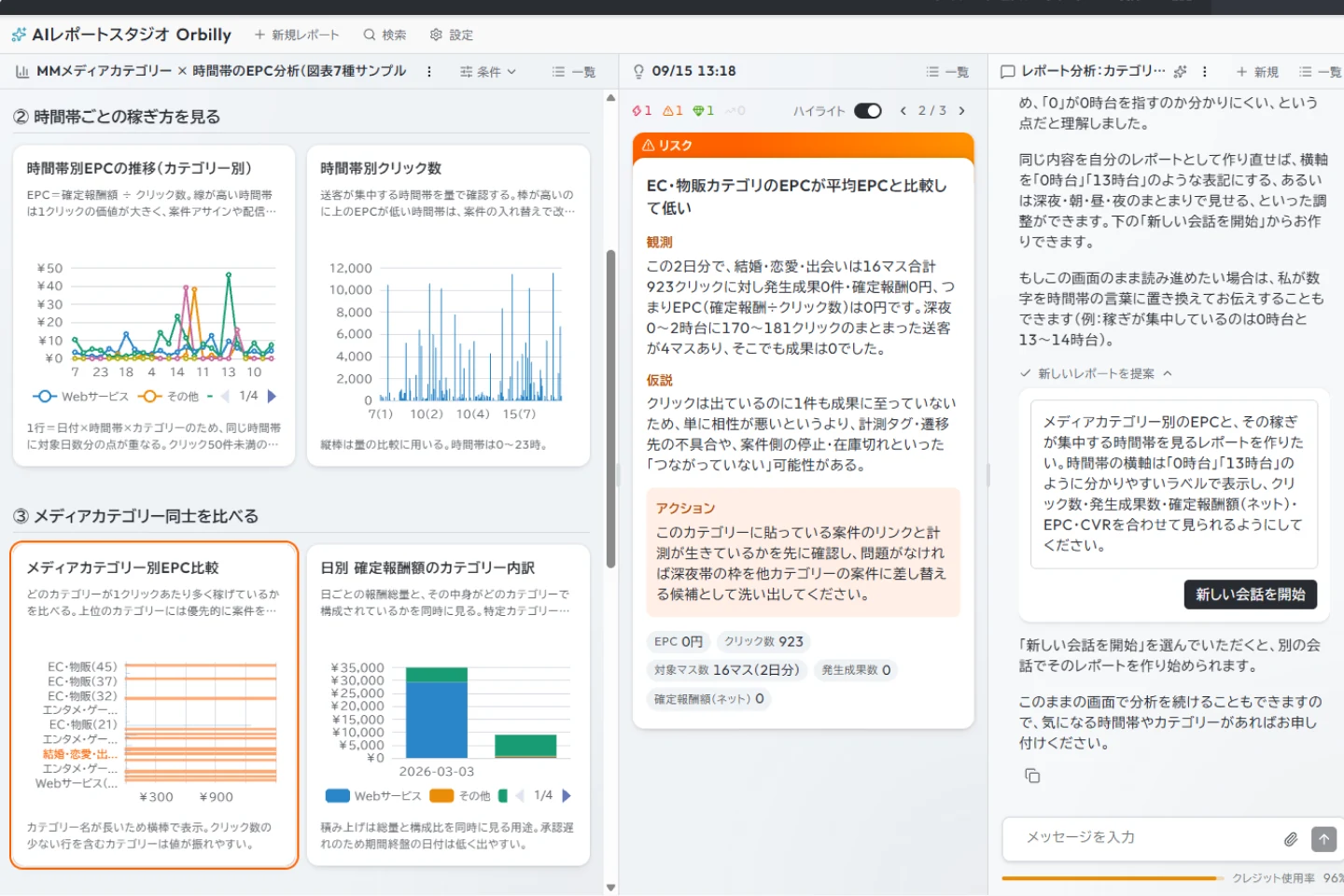Attach a file with the paperclip icon
The height and width of the screenshot is (896, 1344).
tap(1291, 839)
